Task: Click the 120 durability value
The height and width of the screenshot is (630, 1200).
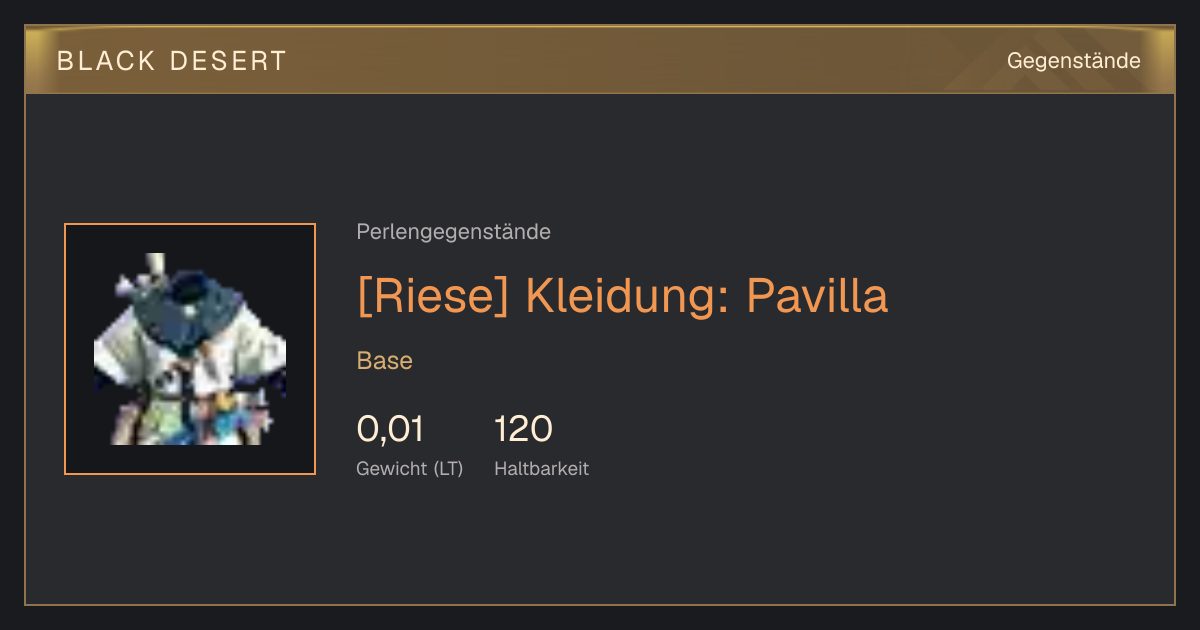Action: 523,429
